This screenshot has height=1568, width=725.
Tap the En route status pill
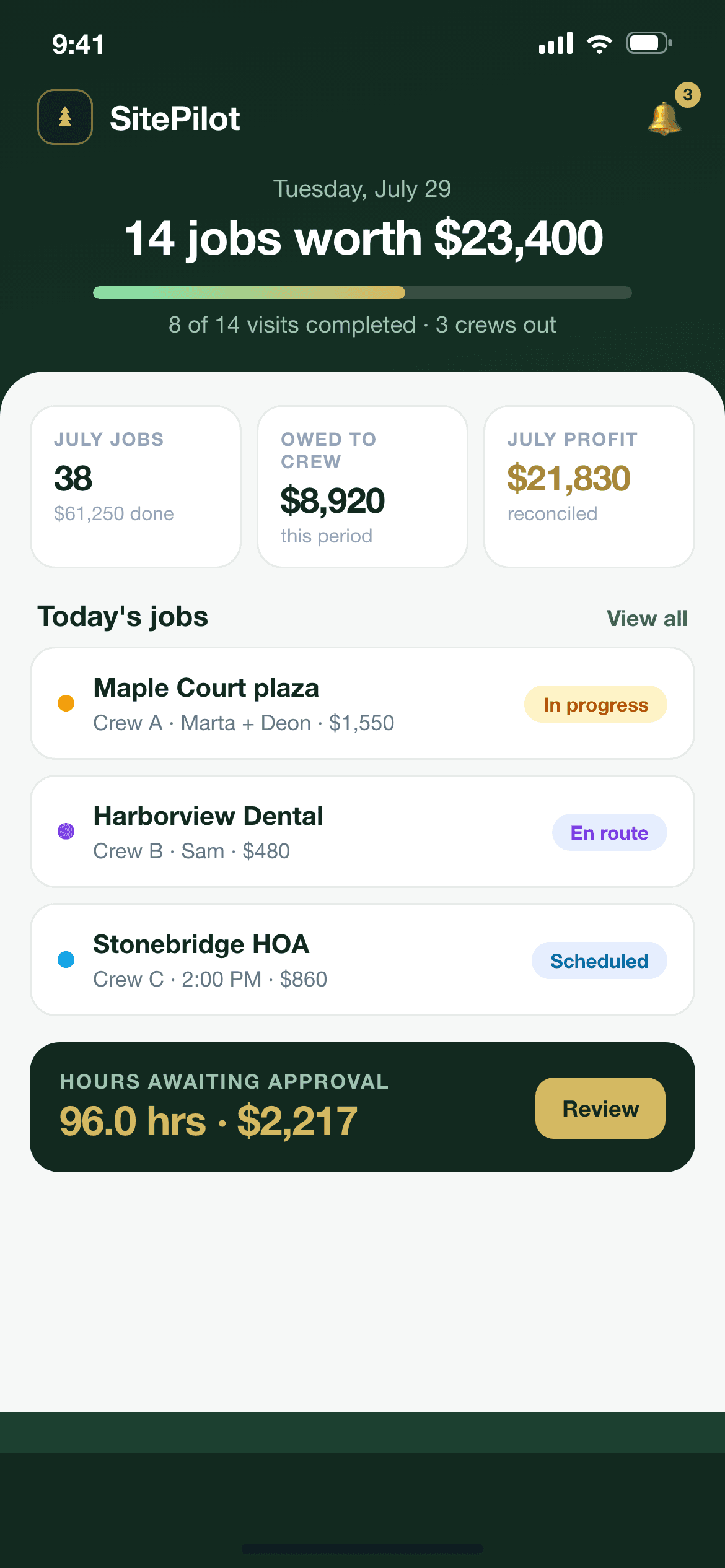click(609, 832)
